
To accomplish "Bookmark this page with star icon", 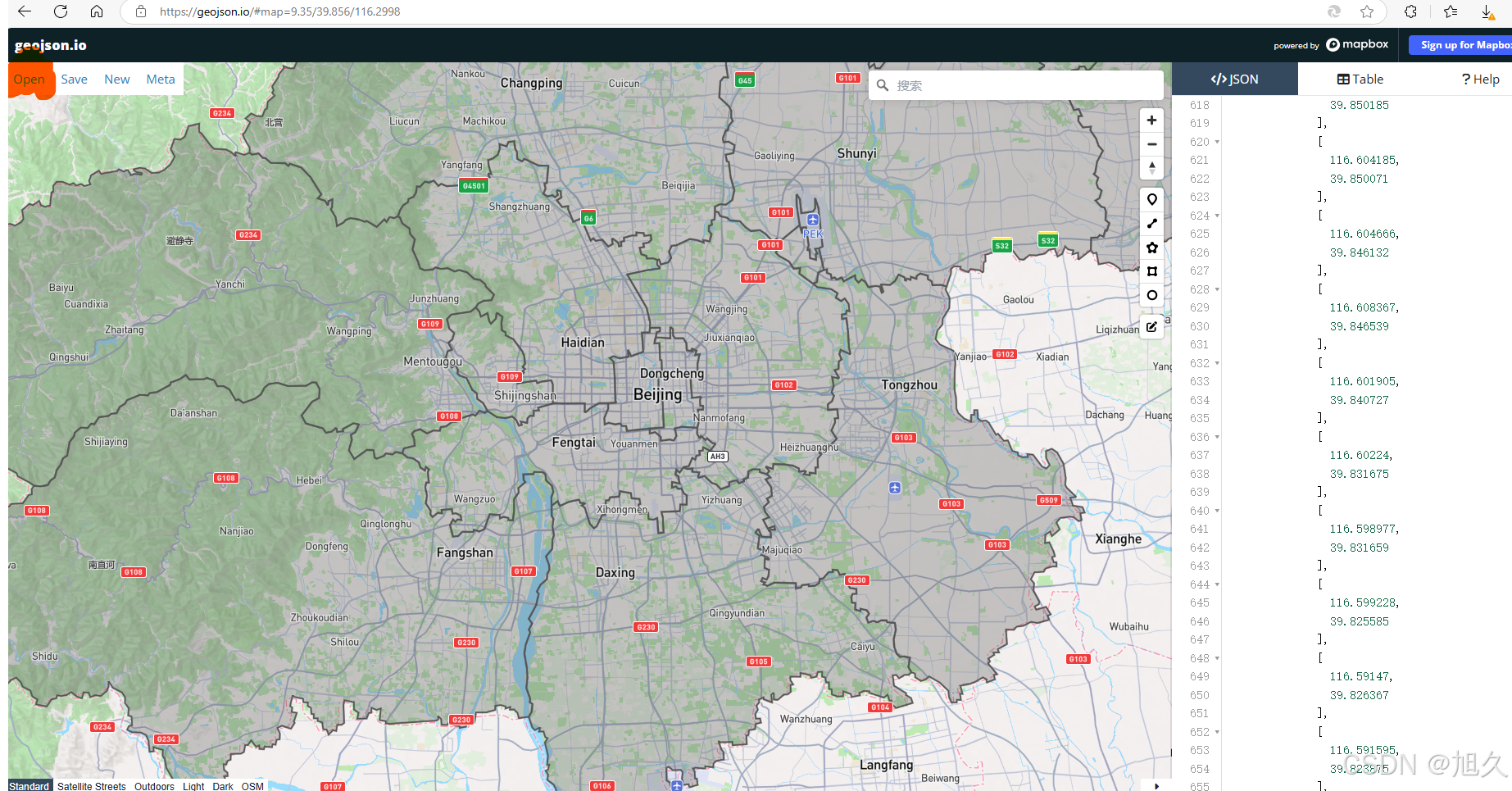I will pos(1367,11).
